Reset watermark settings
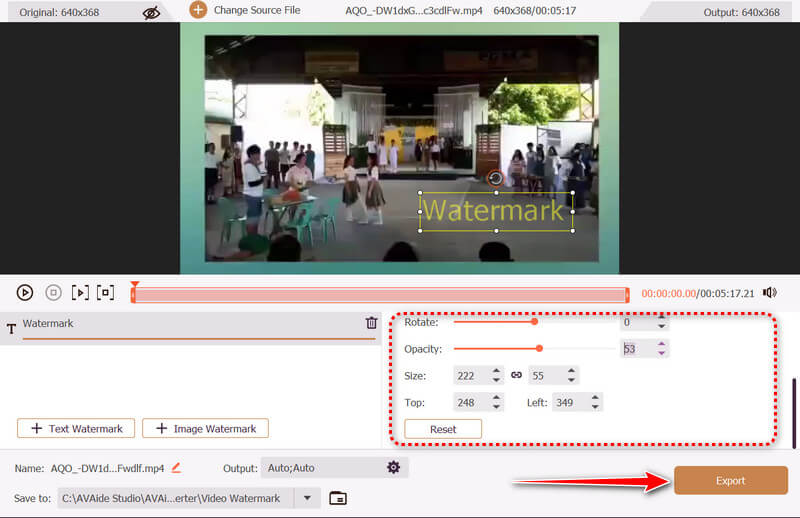This screenshot has height=518, width=800. (x=443, y=429)
